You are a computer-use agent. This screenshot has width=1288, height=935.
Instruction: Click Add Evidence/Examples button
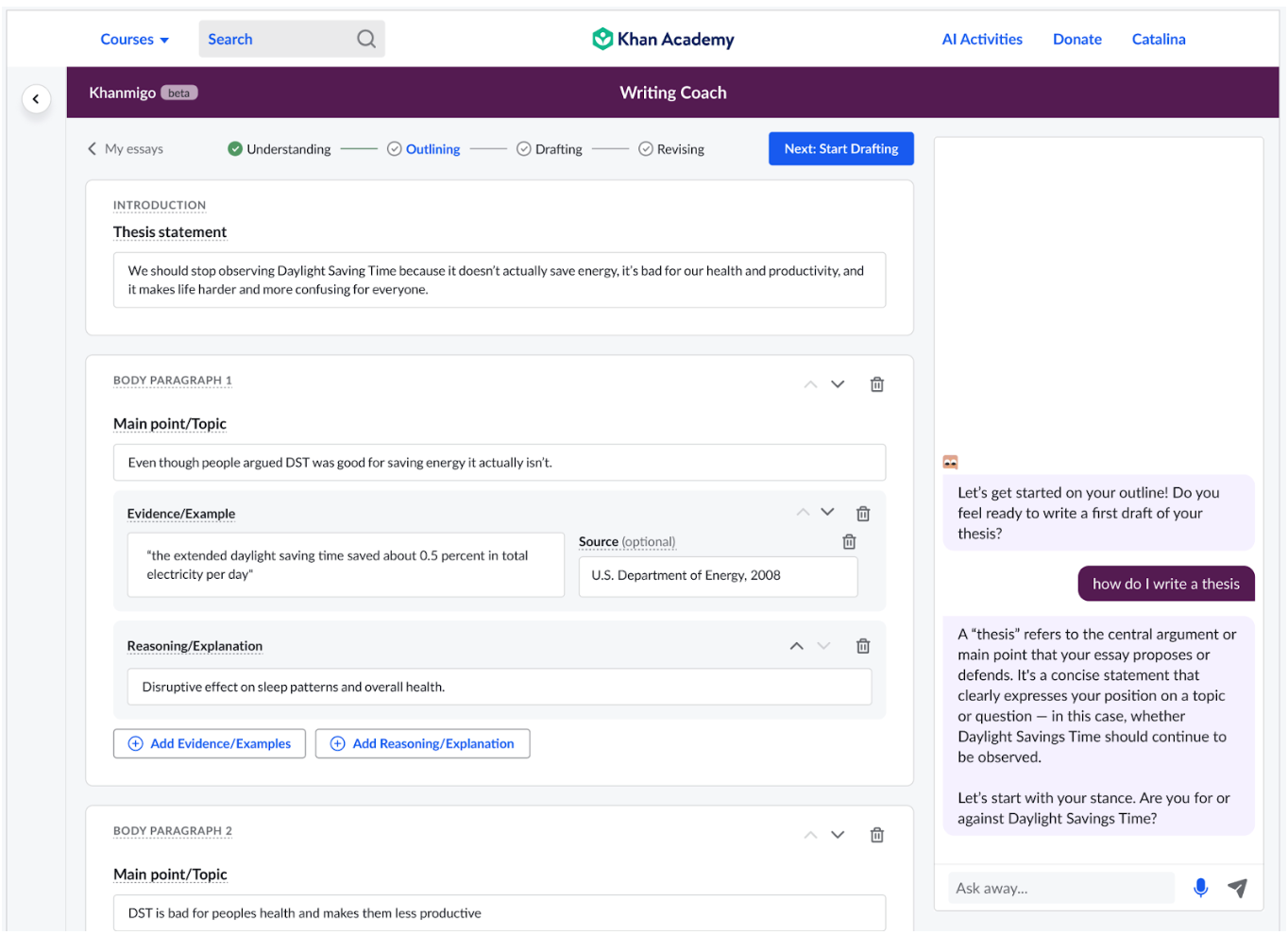(x=210, y=743)
